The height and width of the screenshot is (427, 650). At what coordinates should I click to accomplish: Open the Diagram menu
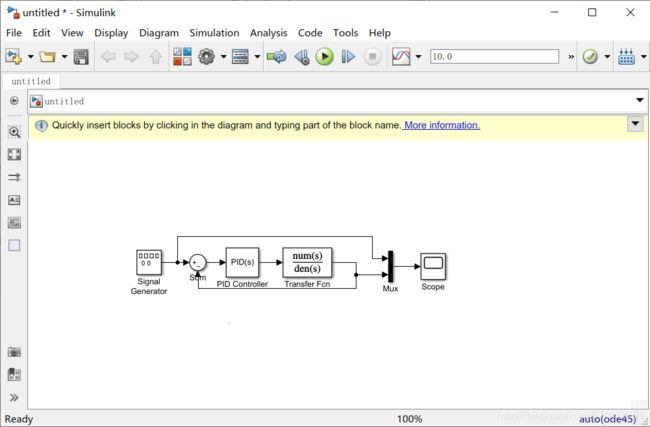click(x=159, y=33)
